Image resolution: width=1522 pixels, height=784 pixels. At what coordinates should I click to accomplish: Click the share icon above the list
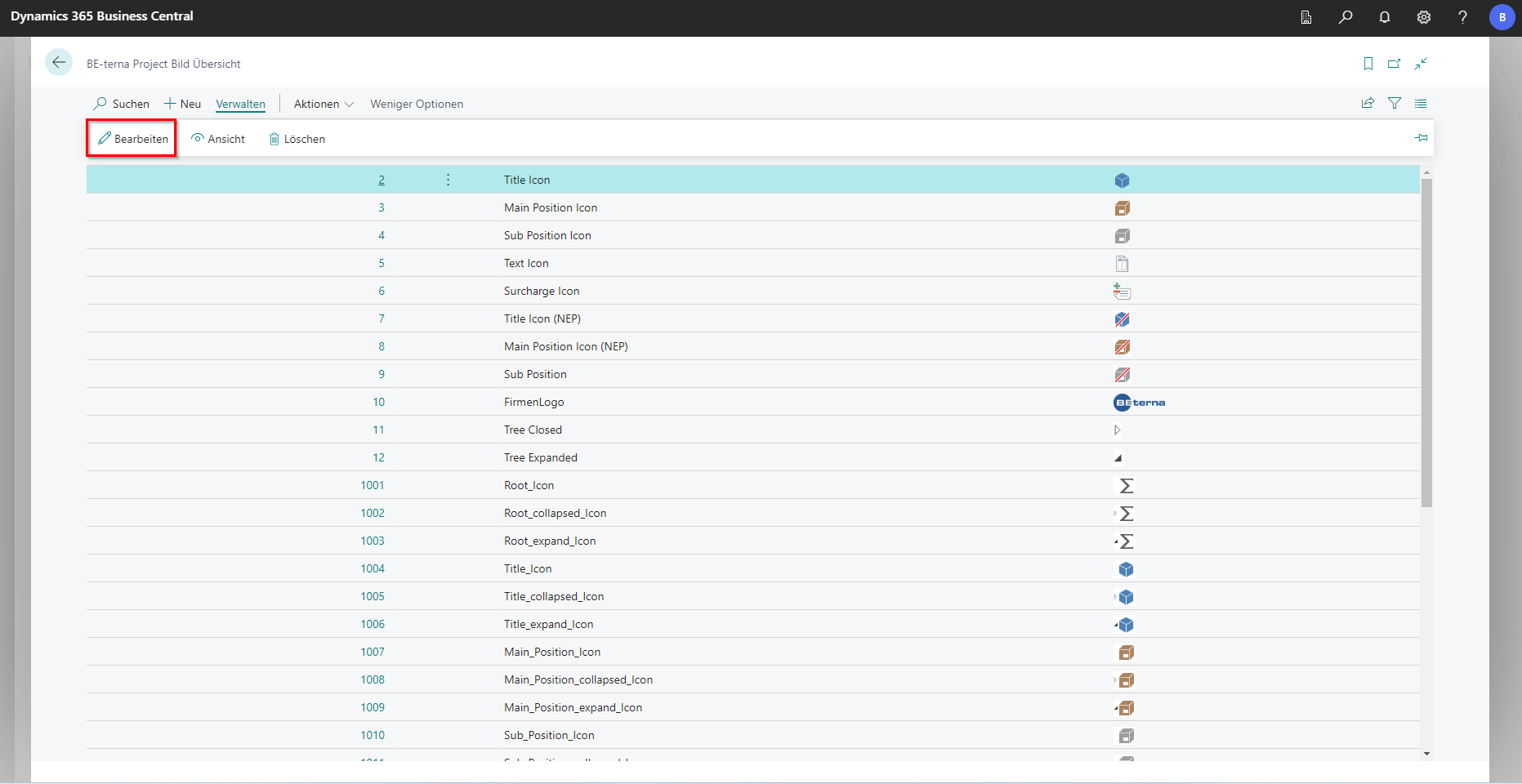pyautogui.click(x=1368, y=104)
